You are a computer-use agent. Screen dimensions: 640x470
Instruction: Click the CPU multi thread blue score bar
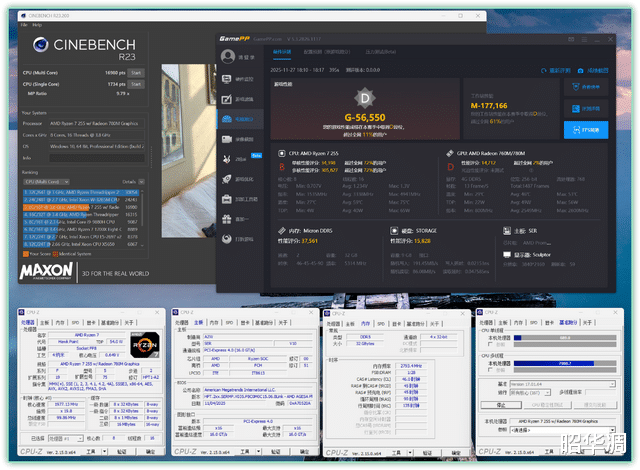pos(554,363)
